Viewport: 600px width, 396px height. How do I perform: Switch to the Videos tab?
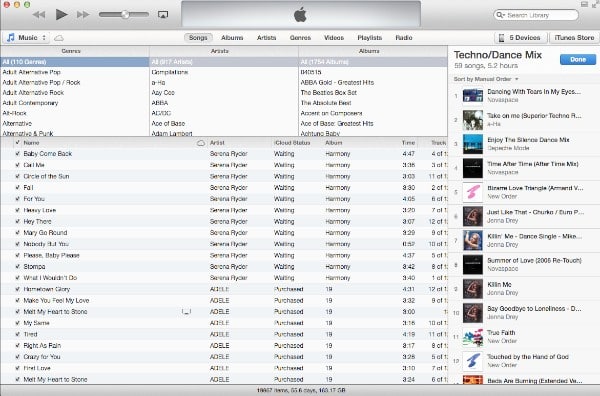334,37
